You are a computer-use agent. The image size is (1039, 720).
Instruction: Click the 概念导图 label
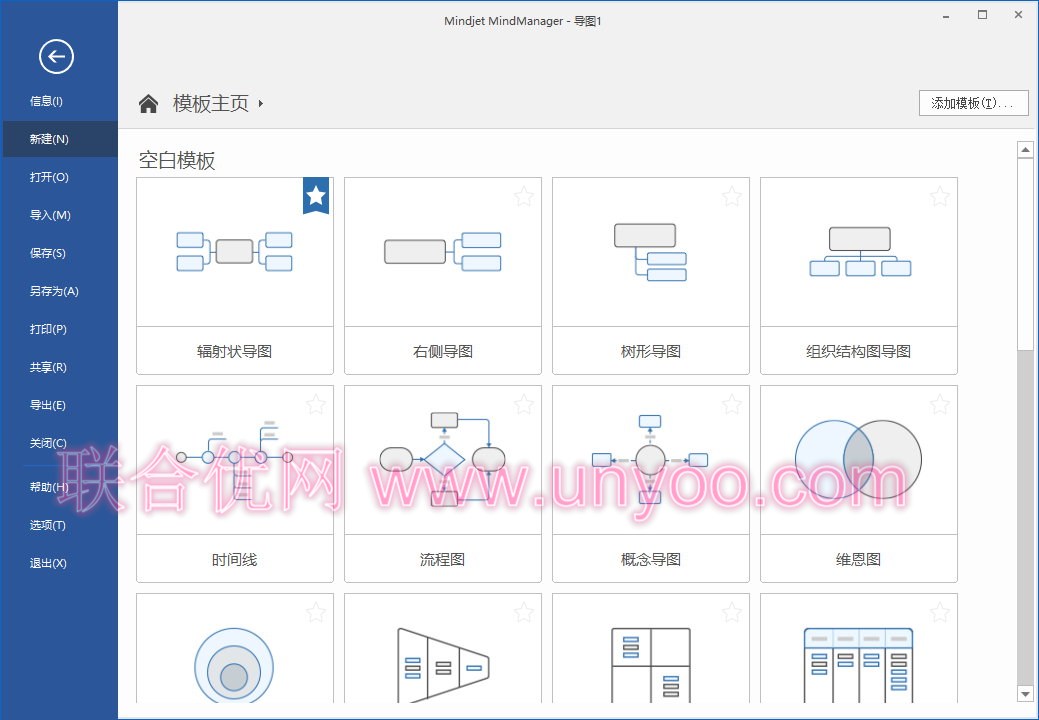pyautogui.click(x=651, y=560)
